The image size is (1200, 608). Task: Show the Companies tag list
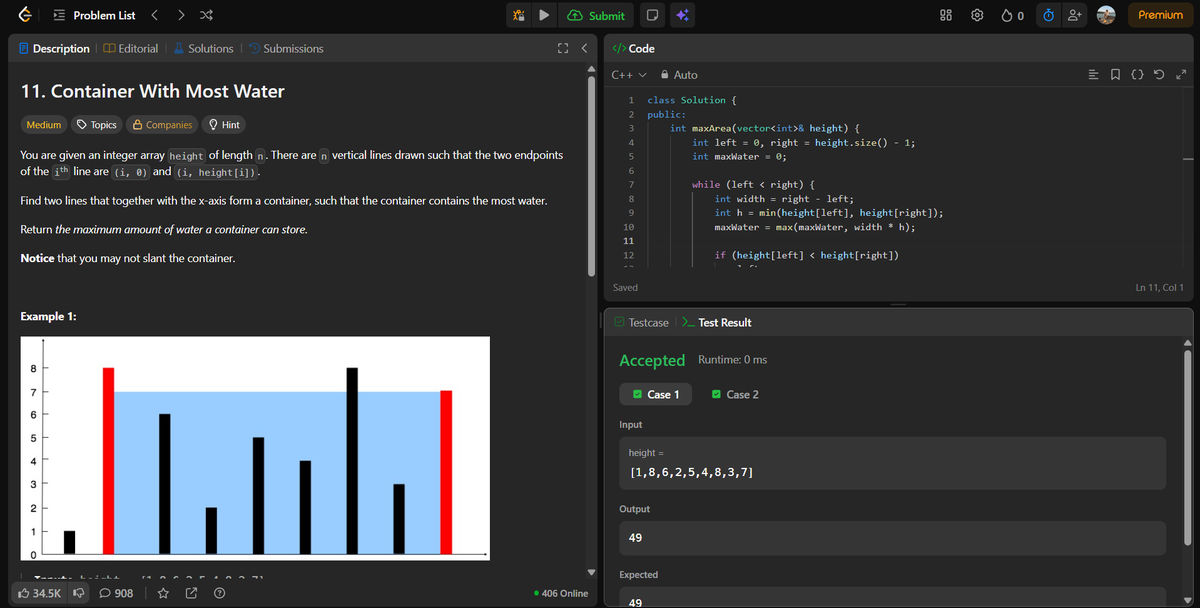click(x=162, y=125)
